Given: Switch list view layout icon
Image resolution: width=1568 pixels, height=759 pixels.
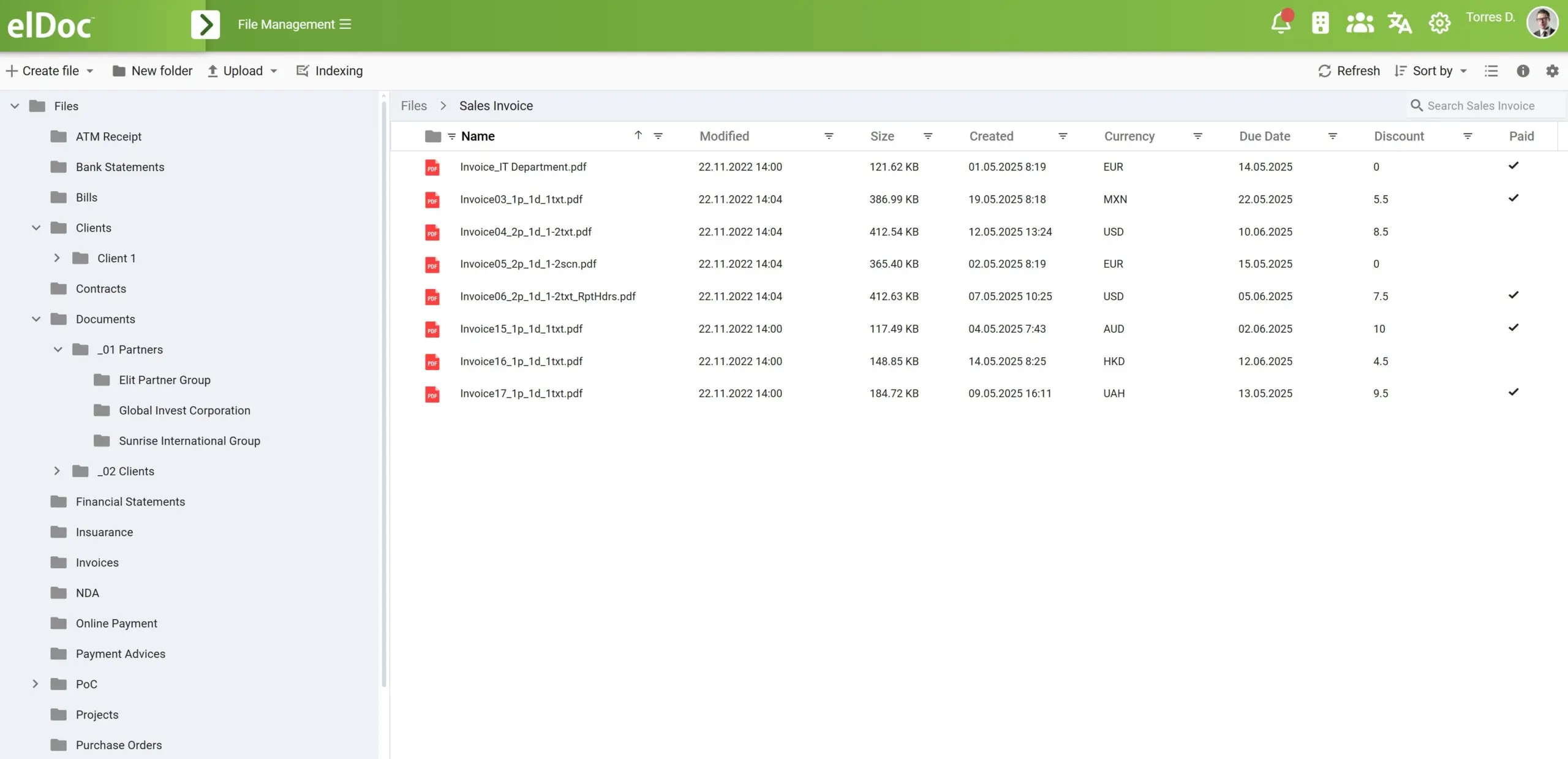Looking at the screenshot, I should pos(1491,71).
